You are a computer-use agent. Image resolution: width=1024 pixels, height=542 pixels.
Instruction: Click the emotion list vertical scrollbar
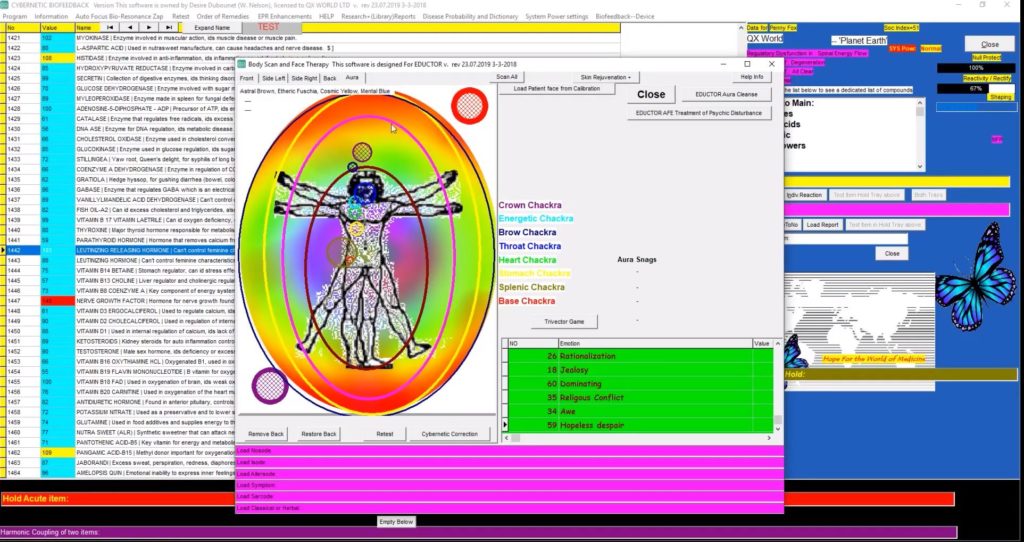tap(777, 385)
